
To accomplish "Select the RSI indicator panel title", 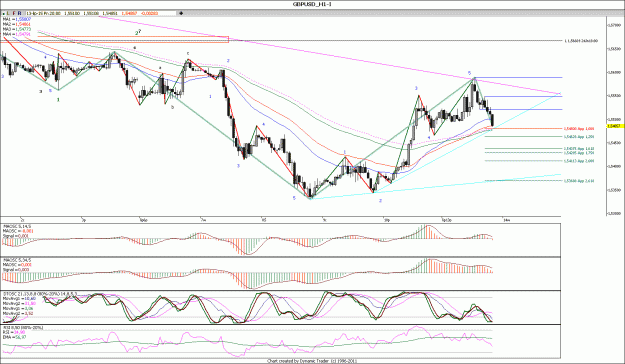I will coord(23,328).
